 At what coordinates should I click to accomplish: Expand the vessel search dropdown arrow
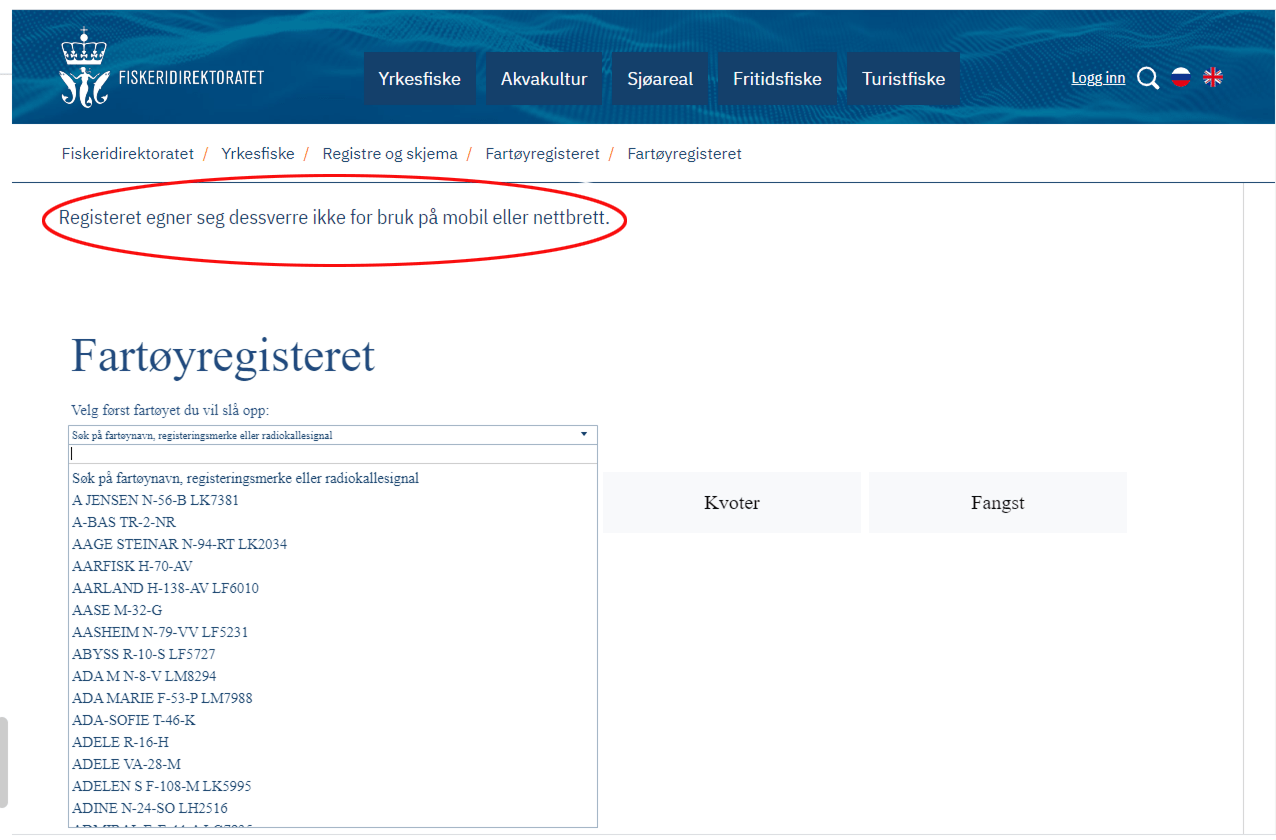(584, 435)
